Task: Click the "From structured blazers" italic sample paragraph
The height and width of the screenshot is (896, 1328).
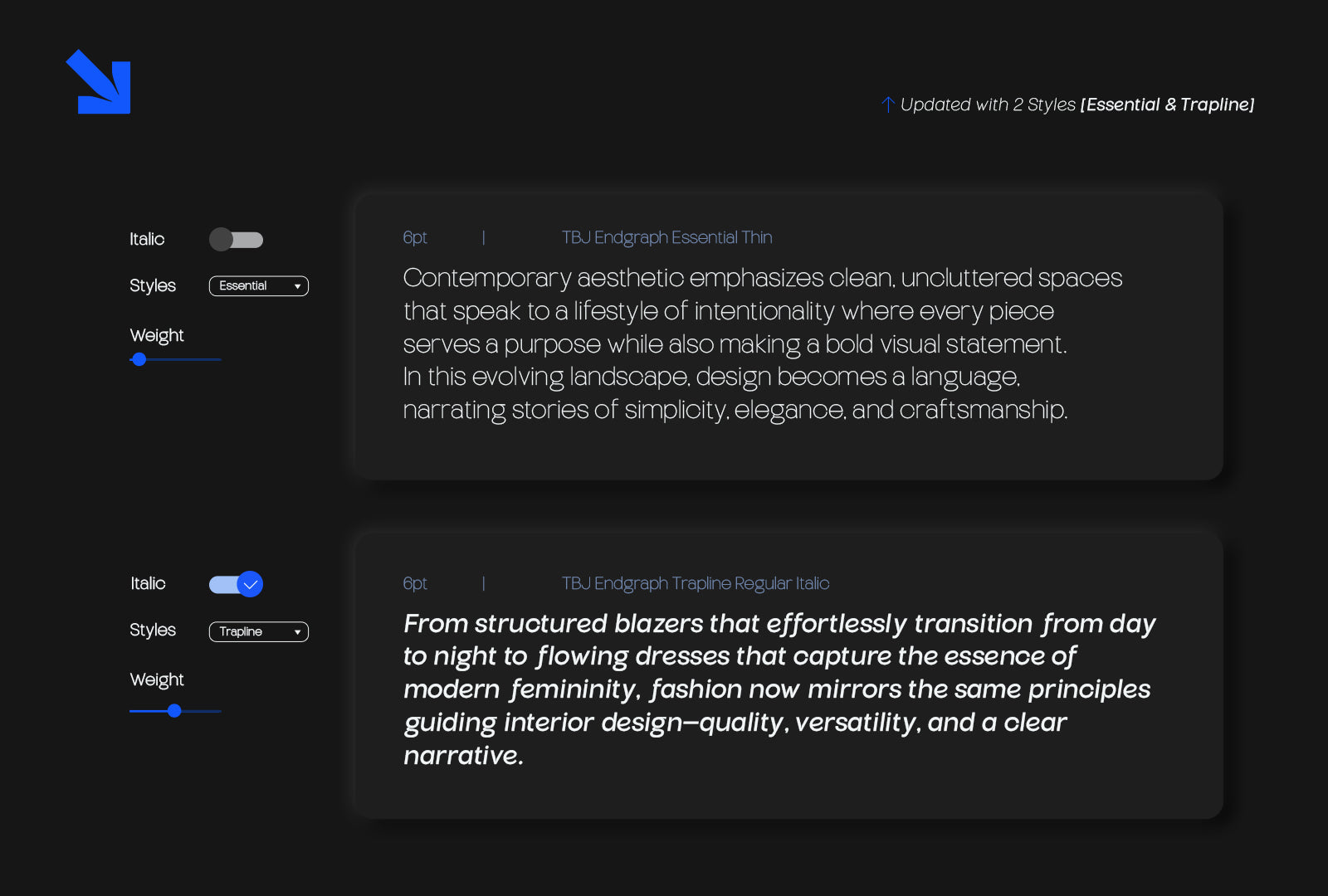Action: [x=779, y=689]
